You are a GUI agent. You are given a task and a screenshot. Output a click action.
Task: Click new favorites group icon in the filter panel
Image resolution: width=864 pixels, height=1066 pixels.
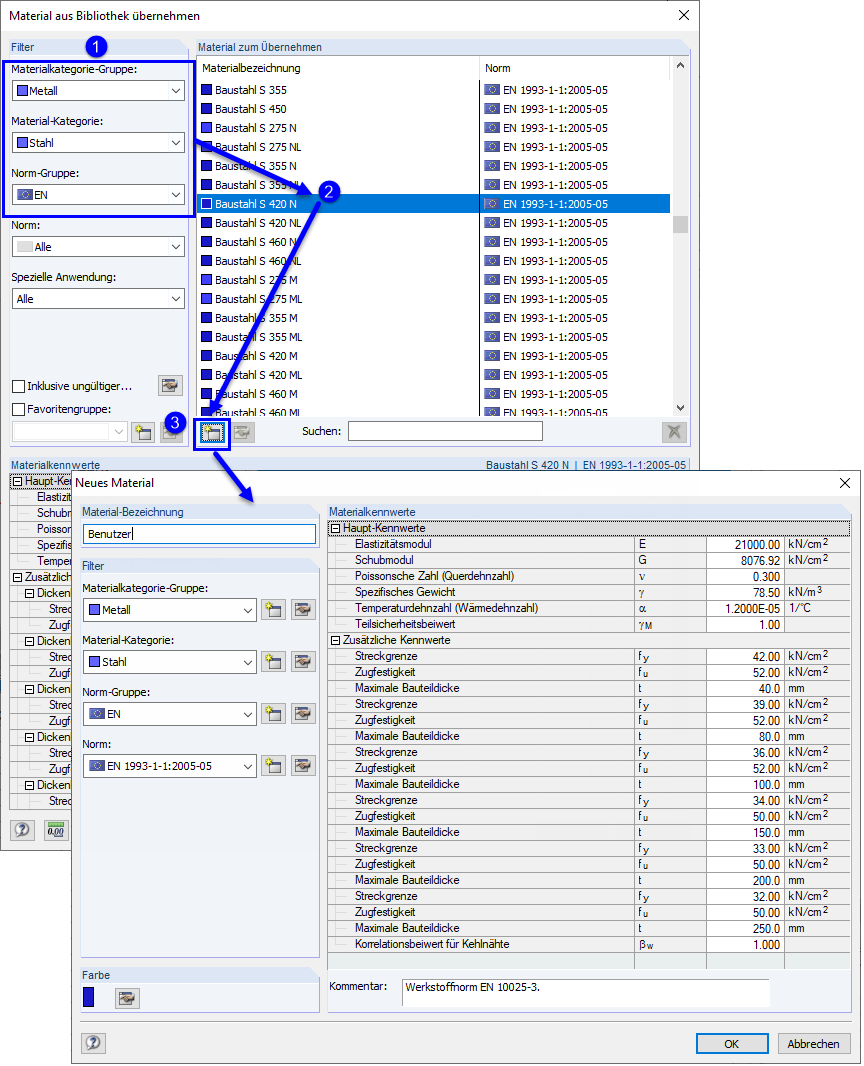point(143,432)
